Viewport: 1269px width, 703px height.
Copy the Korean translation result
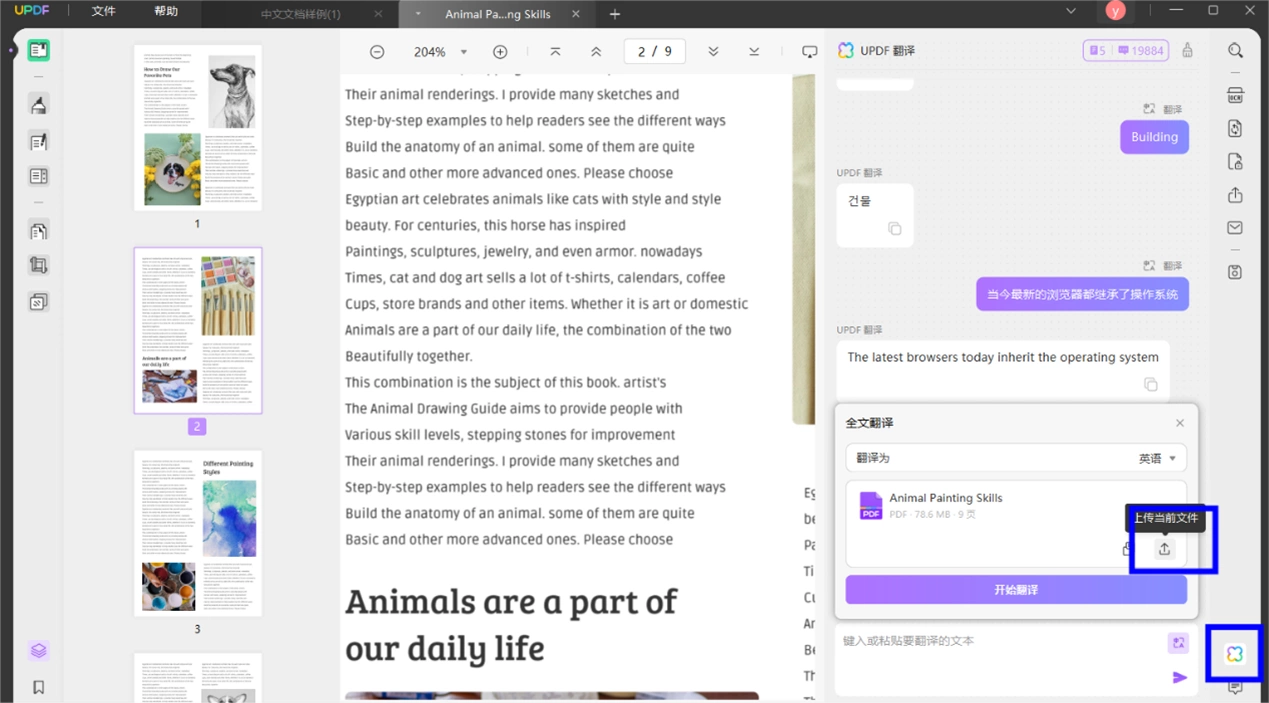click(x=895, y=229)
